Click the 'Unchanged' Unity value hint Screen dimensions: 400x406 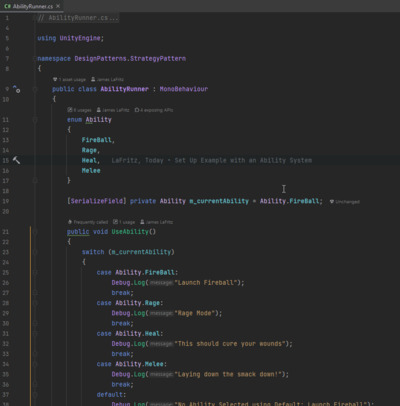[x=345, y=202]
